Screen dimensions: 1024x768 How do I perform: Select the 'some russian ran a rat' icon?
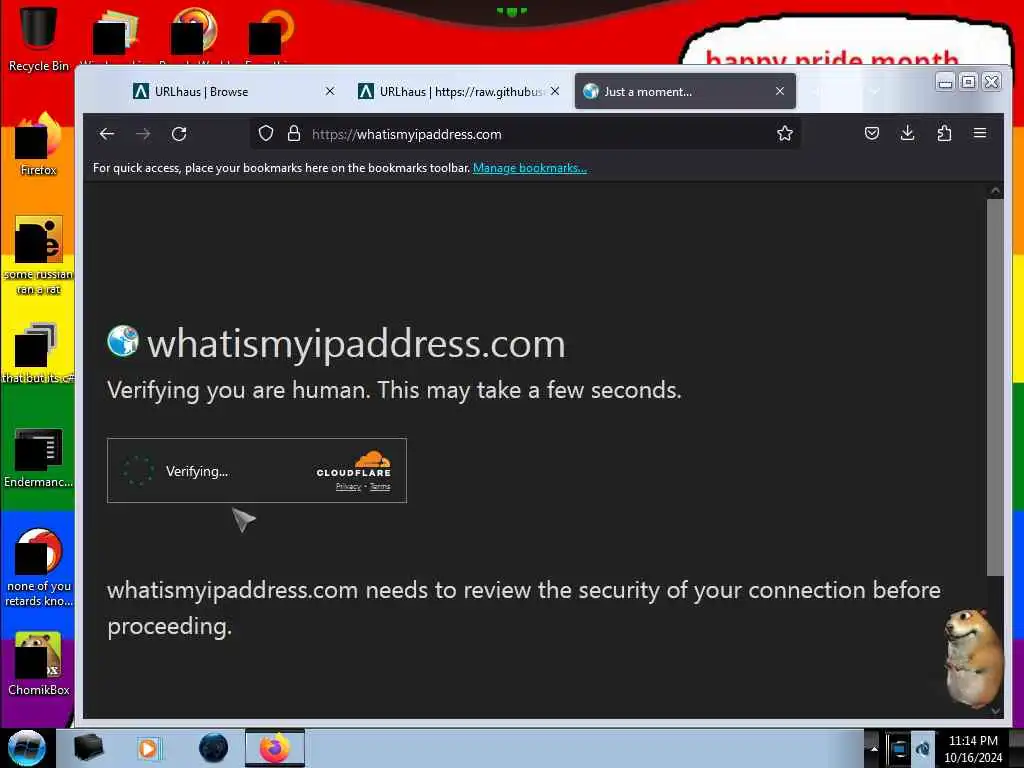(x=39, y=255)
